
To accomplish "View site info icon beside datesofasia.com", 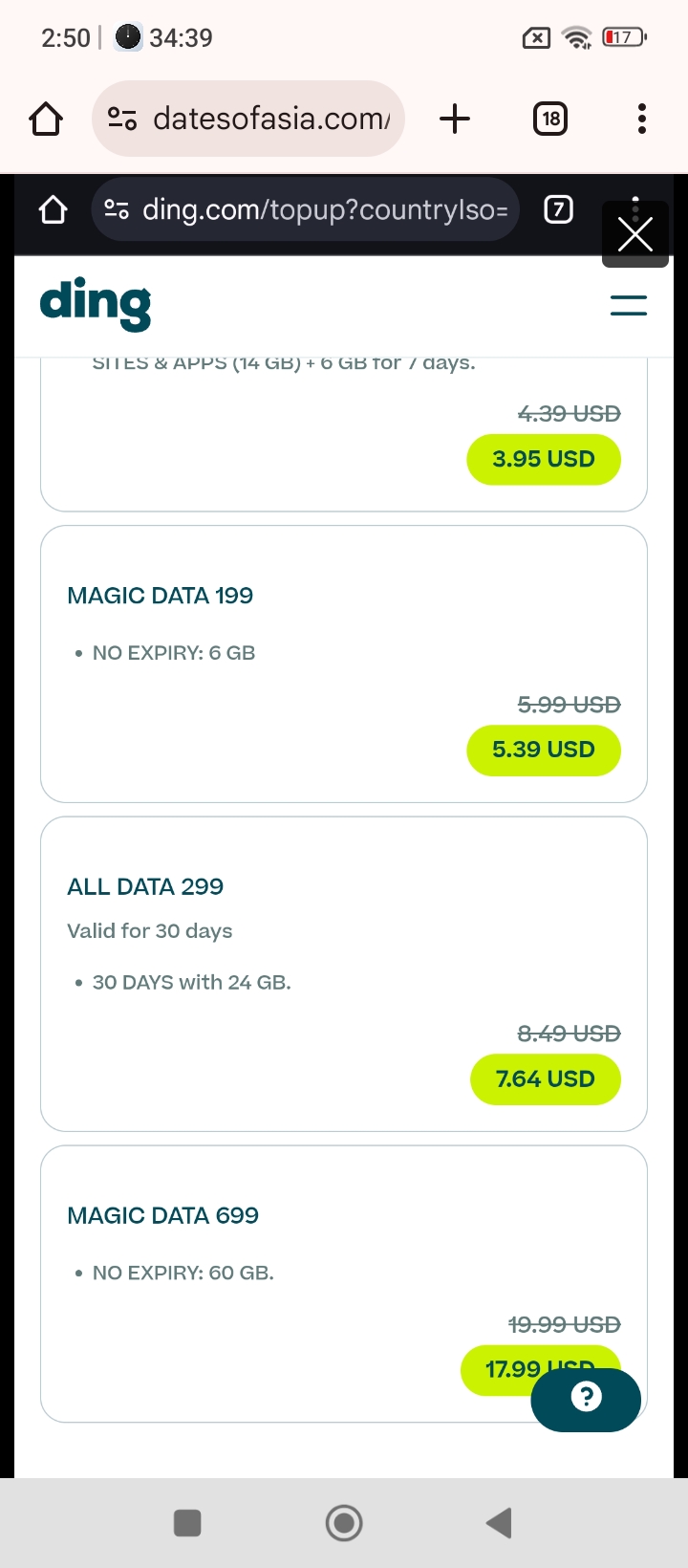I will (122, 119).
